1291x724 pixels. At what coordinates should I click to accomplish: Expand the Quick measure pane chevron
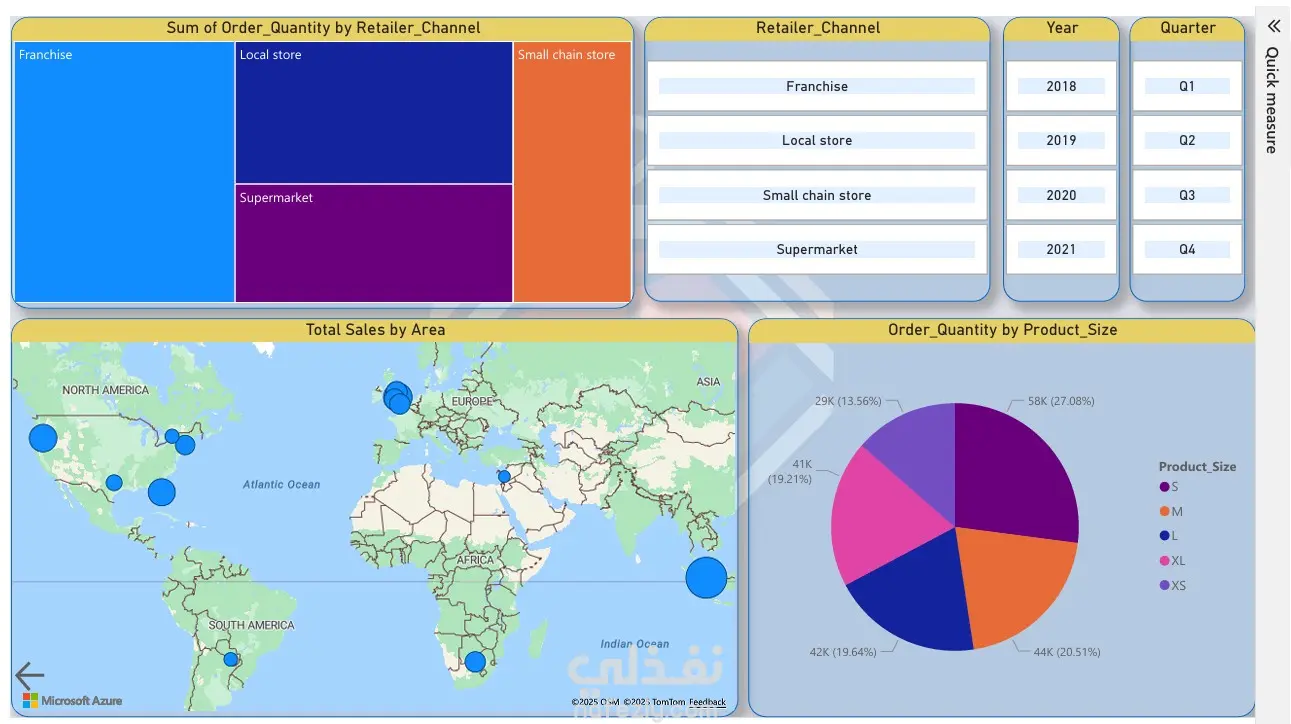tap(1273, 27)
